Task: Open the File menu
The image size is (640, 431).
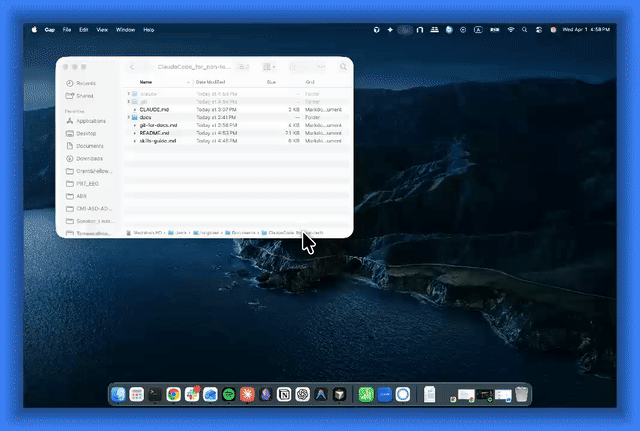Action: [x=67, y=30]
